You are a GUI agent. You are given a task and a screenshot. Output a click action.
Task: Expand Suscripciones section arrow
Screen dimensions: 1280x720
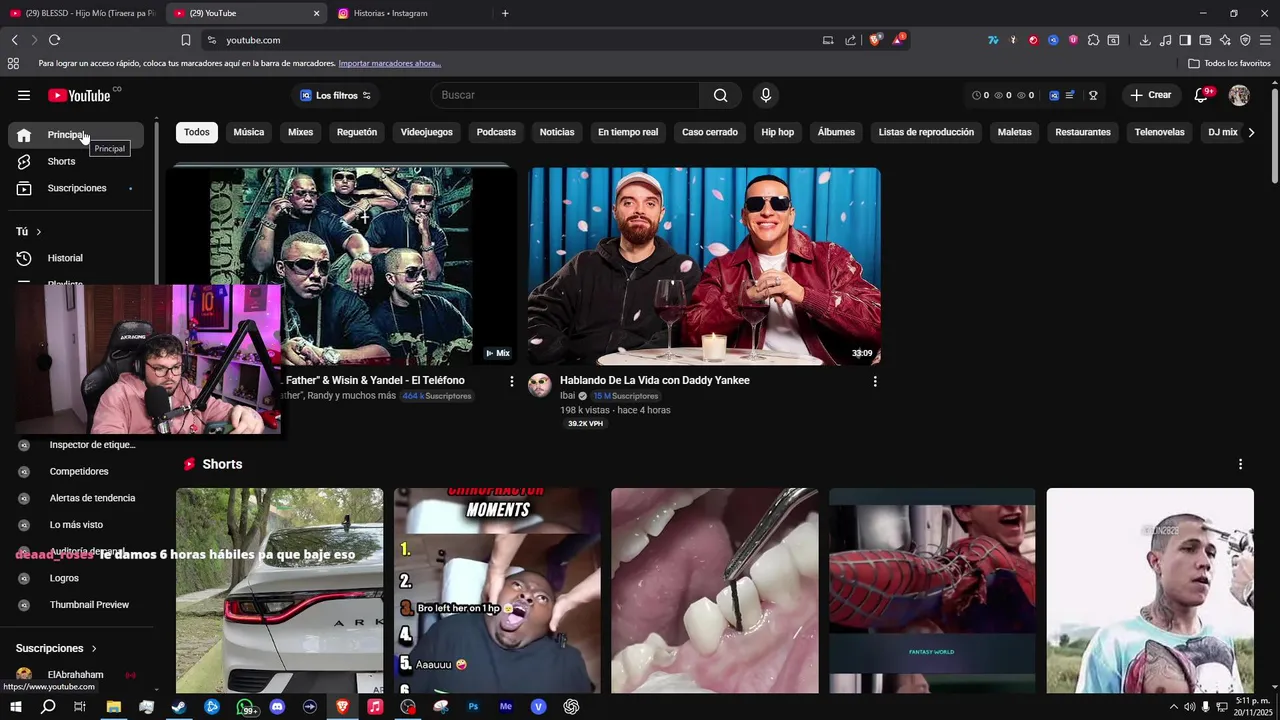coord(94,648)
